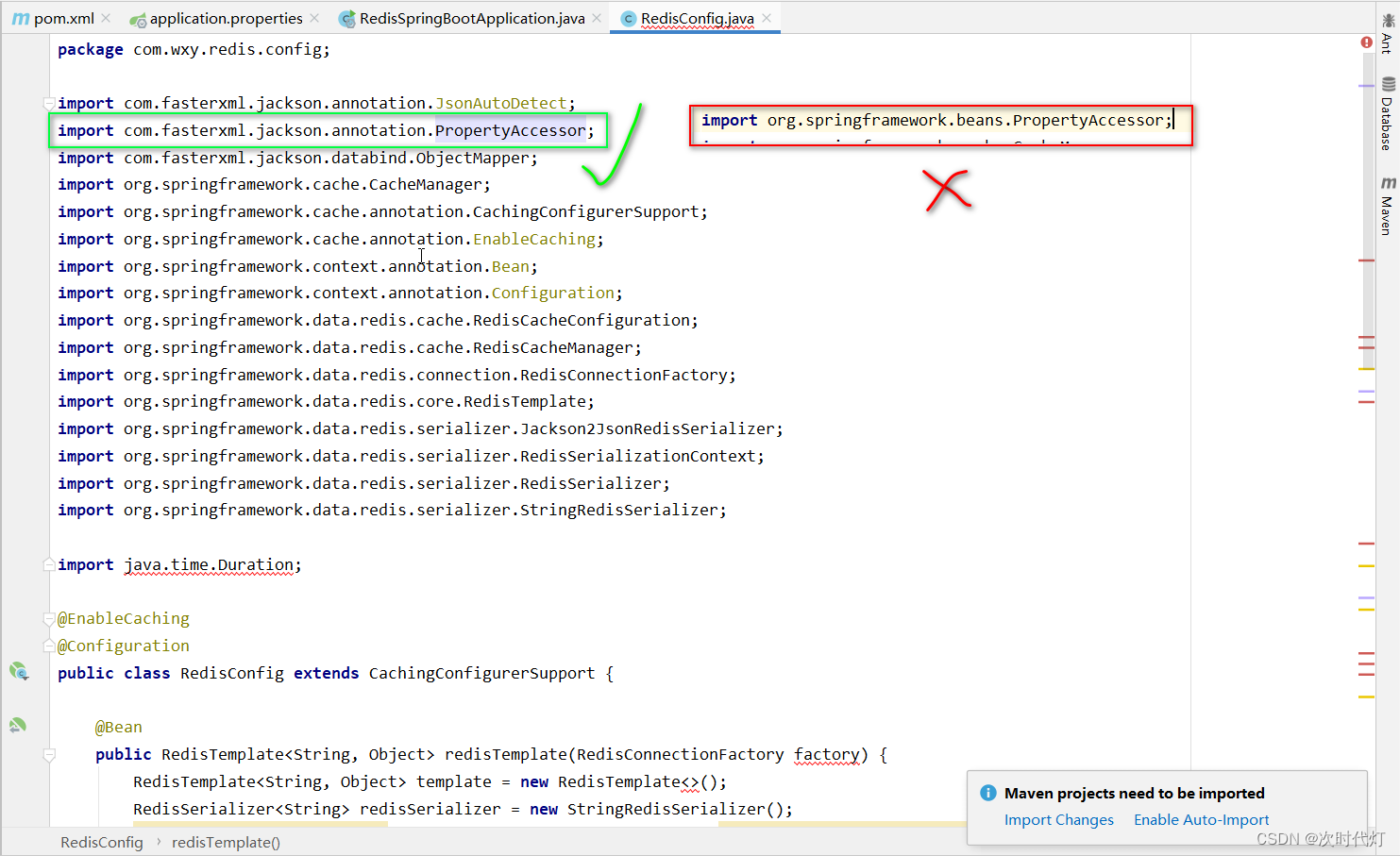Open the redisTemplate() breadcrumb at the bottom
1400x856 pixels.
(x=226, y=842)
